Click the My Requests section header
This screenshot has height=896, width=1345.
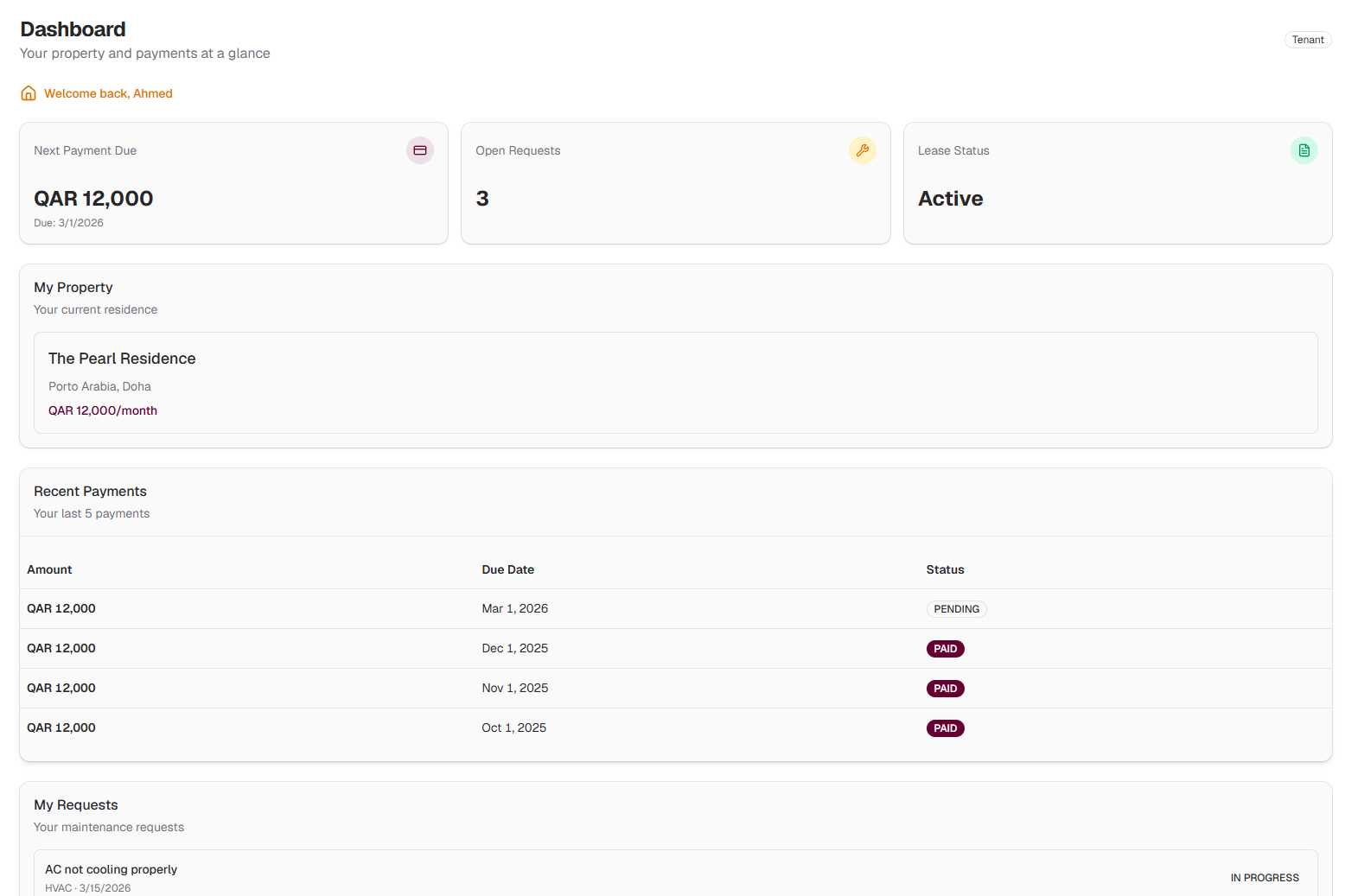(x=76, y=804)
